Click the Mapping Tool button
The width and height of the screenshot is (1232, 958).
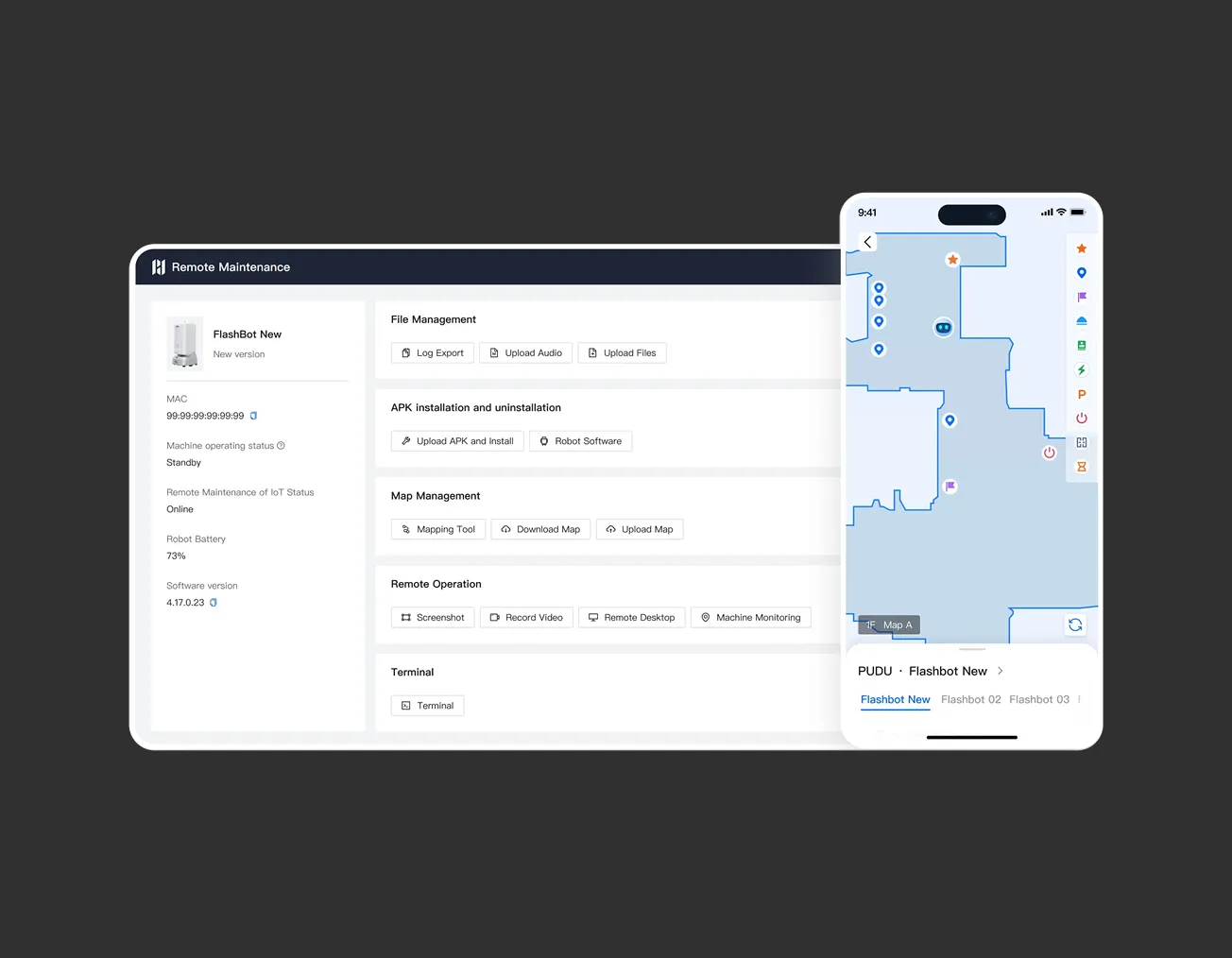[438, 530]
